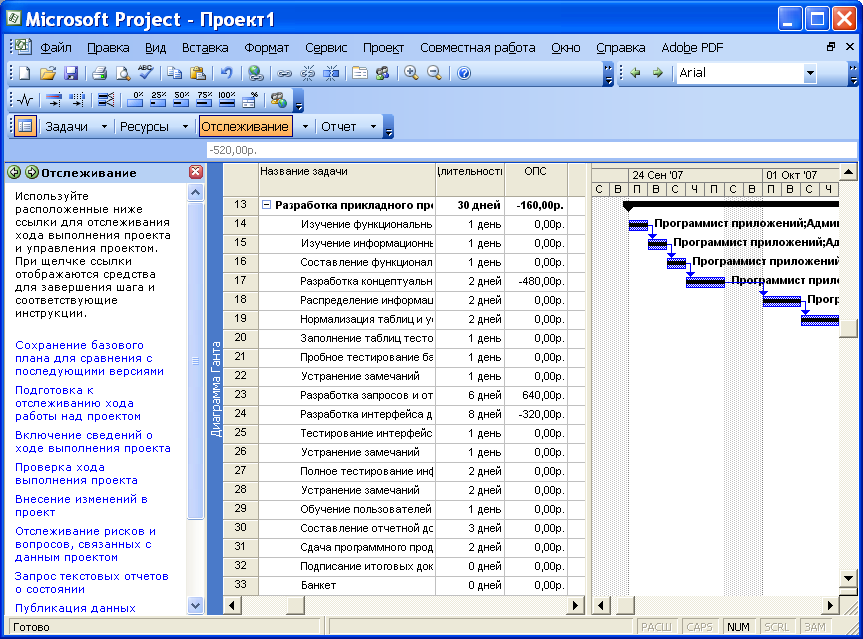Open the Формат menu
This screenshot has height=639, width=863.
coord(266,48)
